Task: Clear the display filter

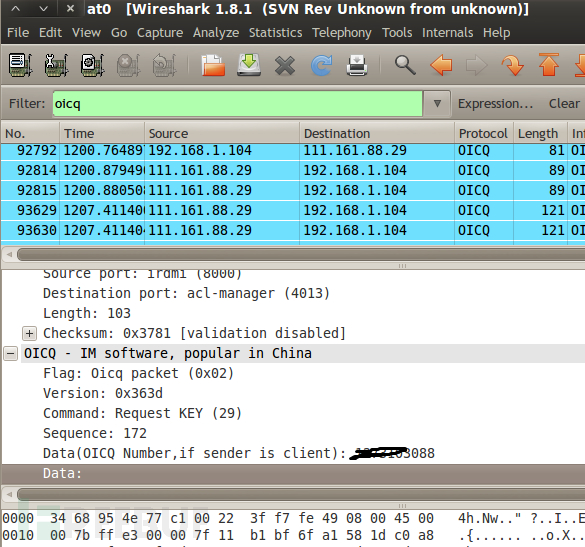Action: pos(564,103)
